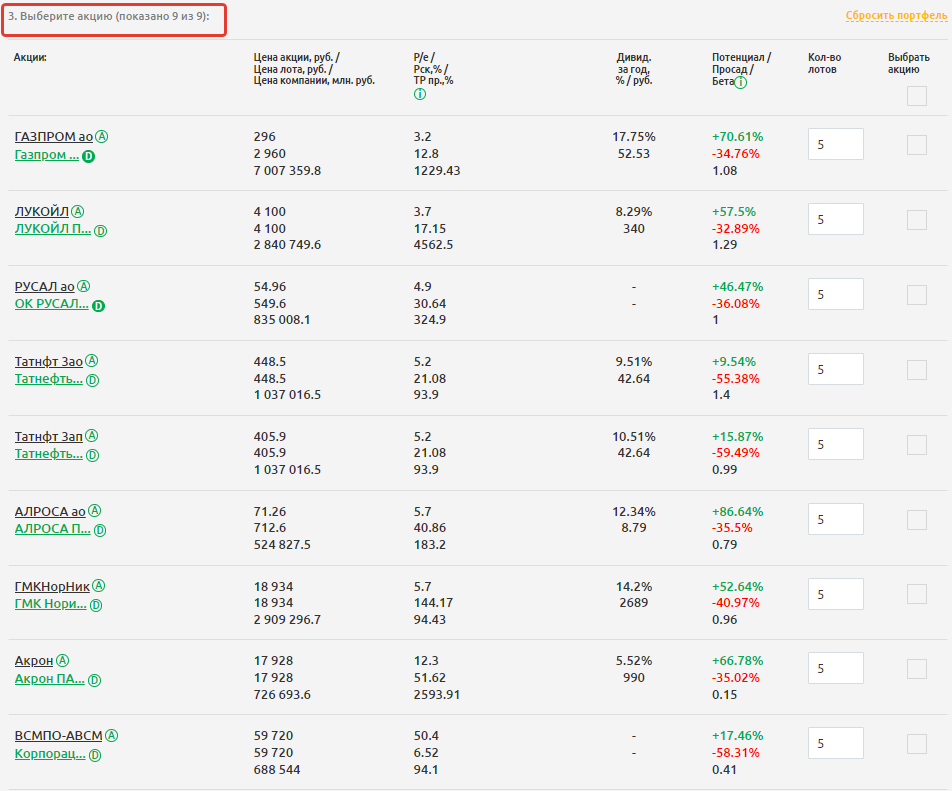
Task: Click the A icon next to ГАЗПРОМ ао
Action: click(102, 137)
